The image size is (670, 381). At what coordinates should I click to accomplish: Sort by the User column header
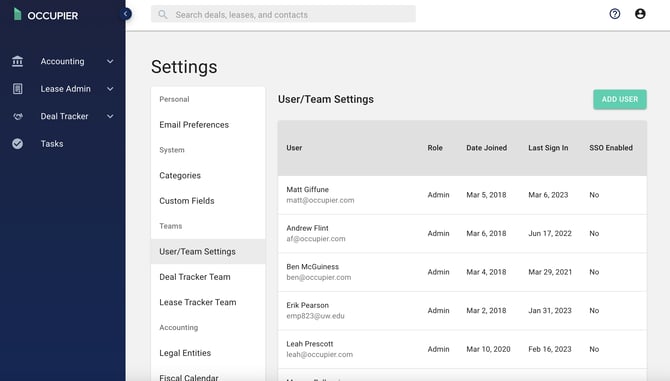[x=294, y=148]
